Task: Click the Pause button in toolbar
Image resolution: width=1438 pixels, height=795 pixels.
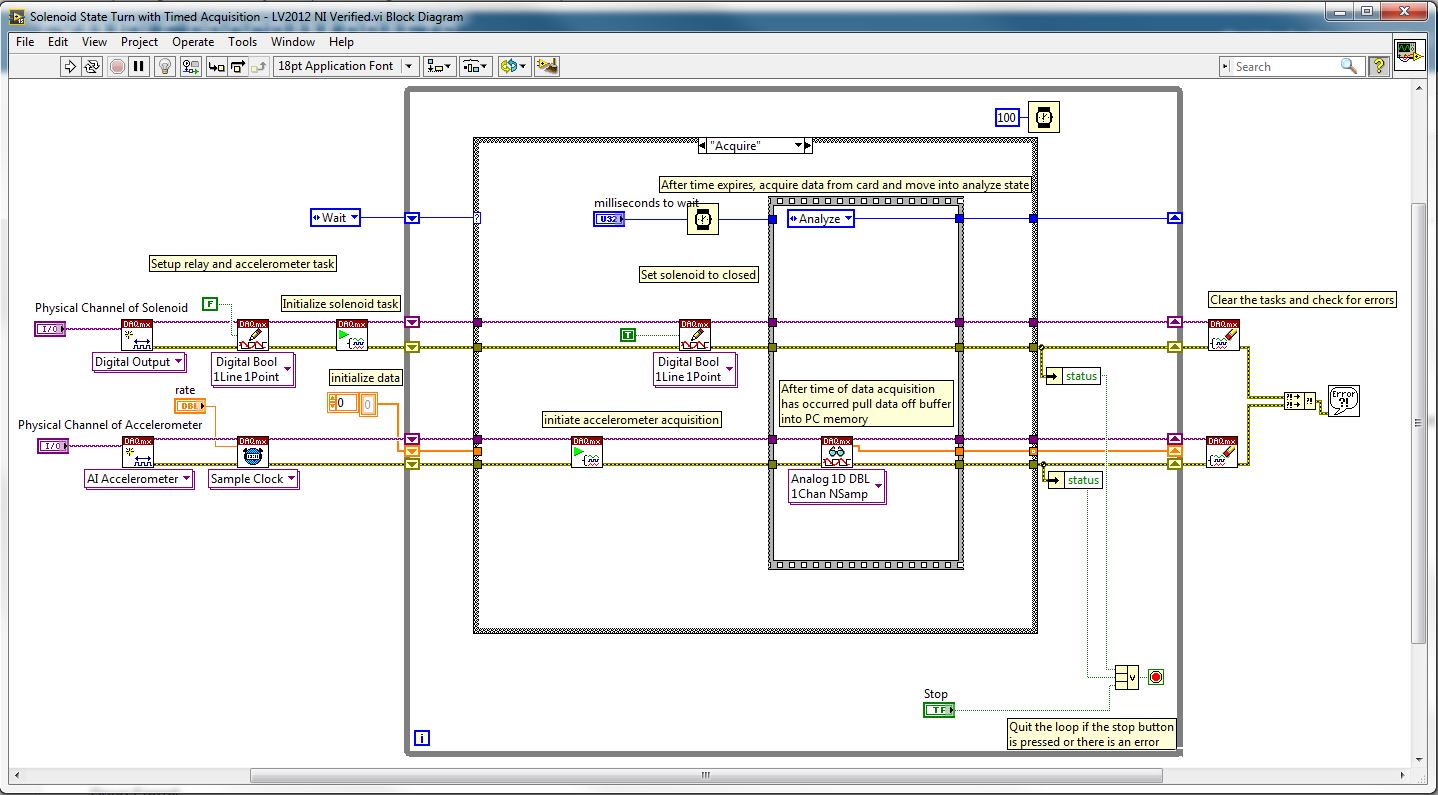Action: point(139,66)
